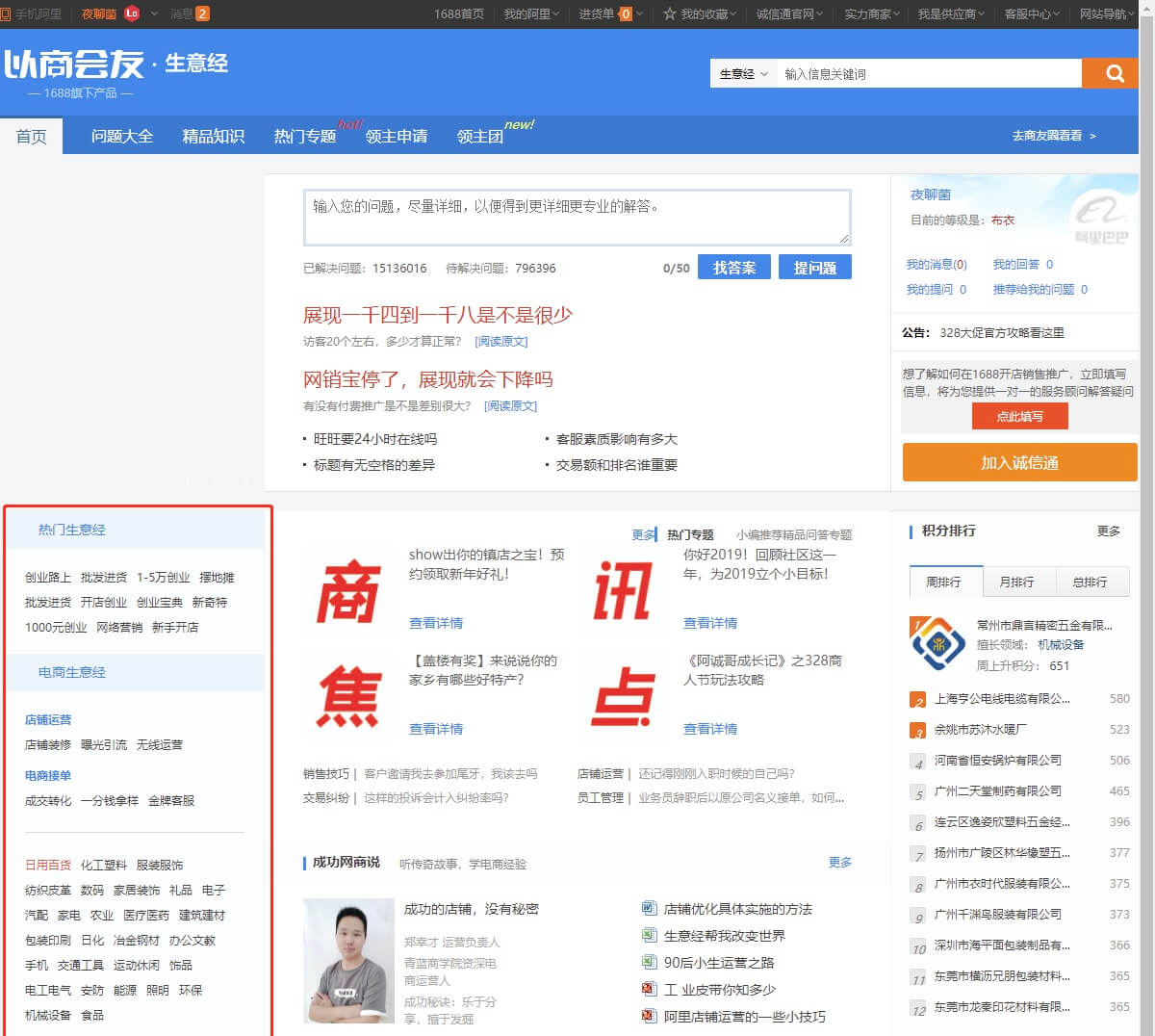Click the orange 加入诚信通 button
1155x1036 pixels.
click(x=1020, y=462)
